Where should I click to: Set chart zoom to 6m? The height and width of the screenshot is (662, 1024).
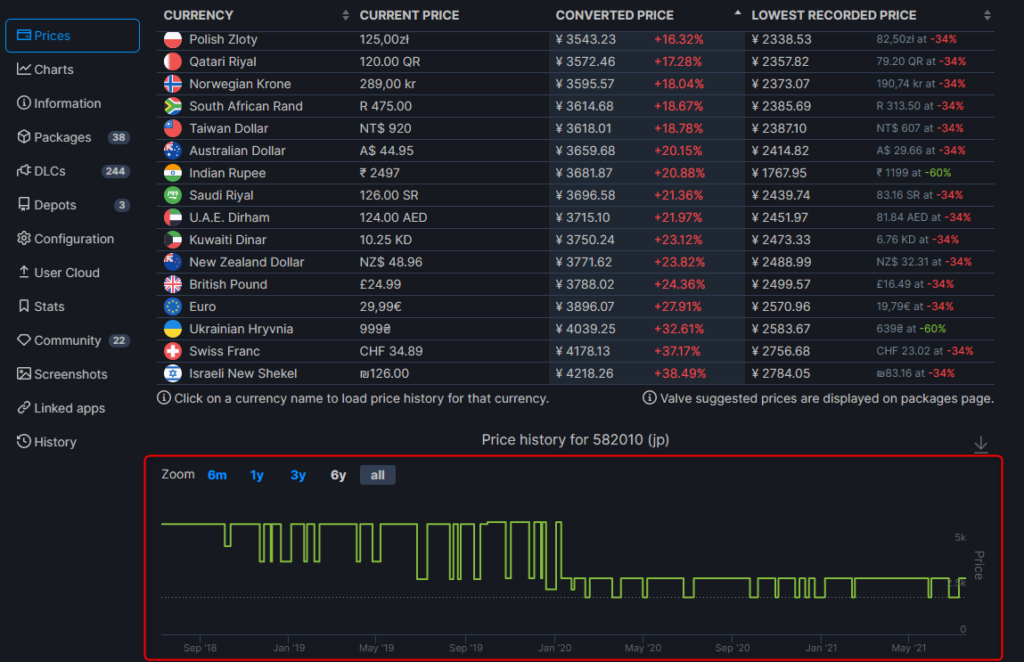click(217, 475)
